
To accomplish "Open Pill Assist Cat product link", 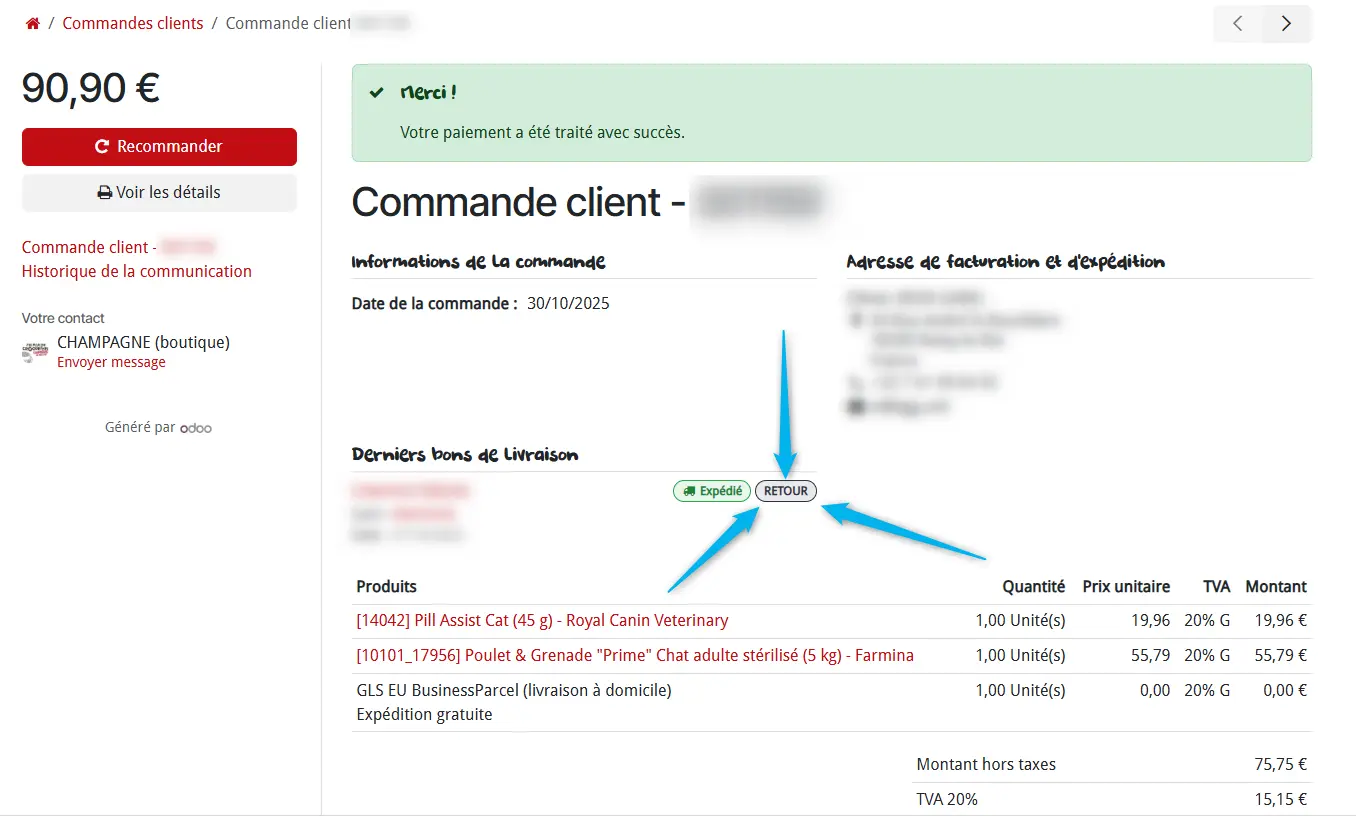I will (x=542, y=620).
